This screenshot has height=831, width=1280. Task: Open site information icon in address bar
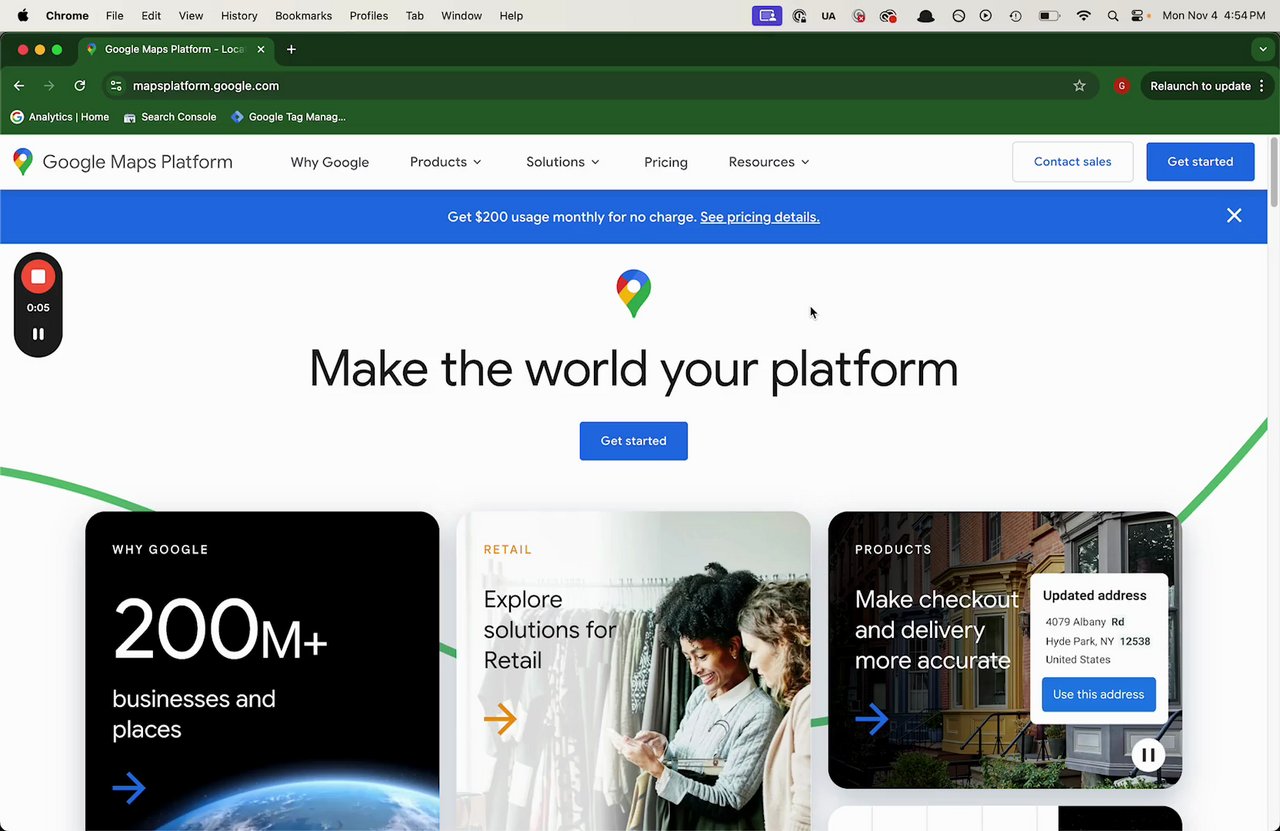click(116, 86)
